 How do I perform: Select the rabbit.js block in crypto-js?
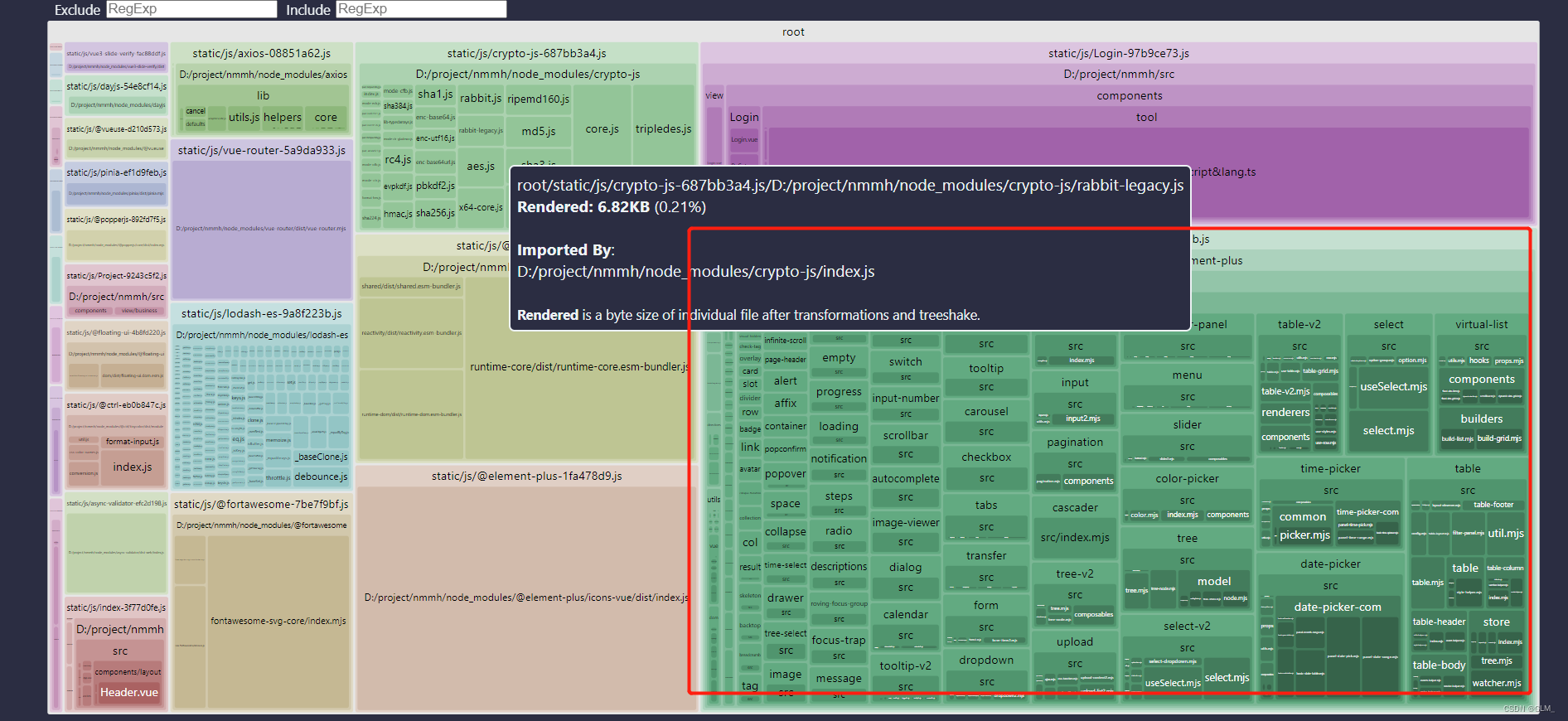pyautogui.click(x=481, y=99)
